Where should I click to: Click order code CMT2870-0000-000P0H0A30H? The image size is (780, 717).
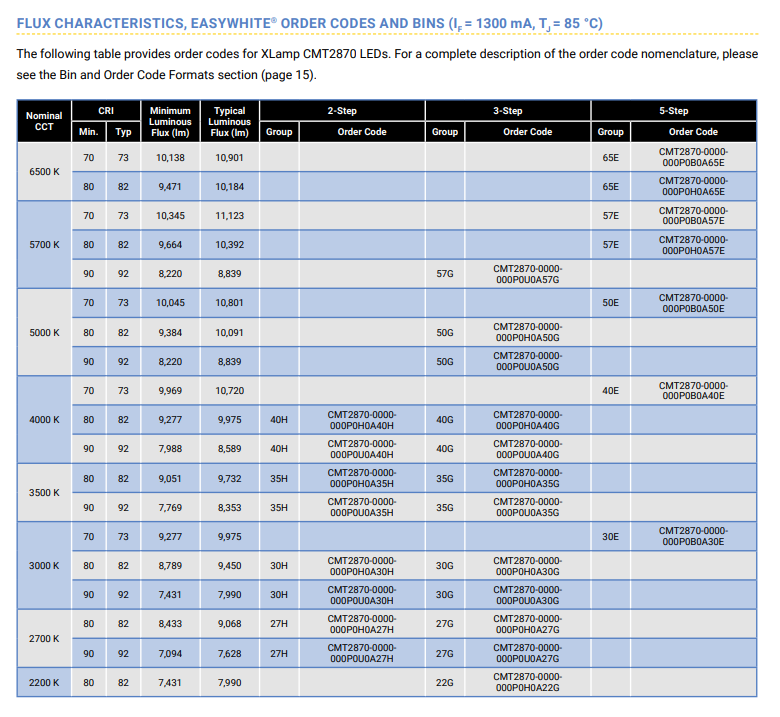(x=362, y=566)
